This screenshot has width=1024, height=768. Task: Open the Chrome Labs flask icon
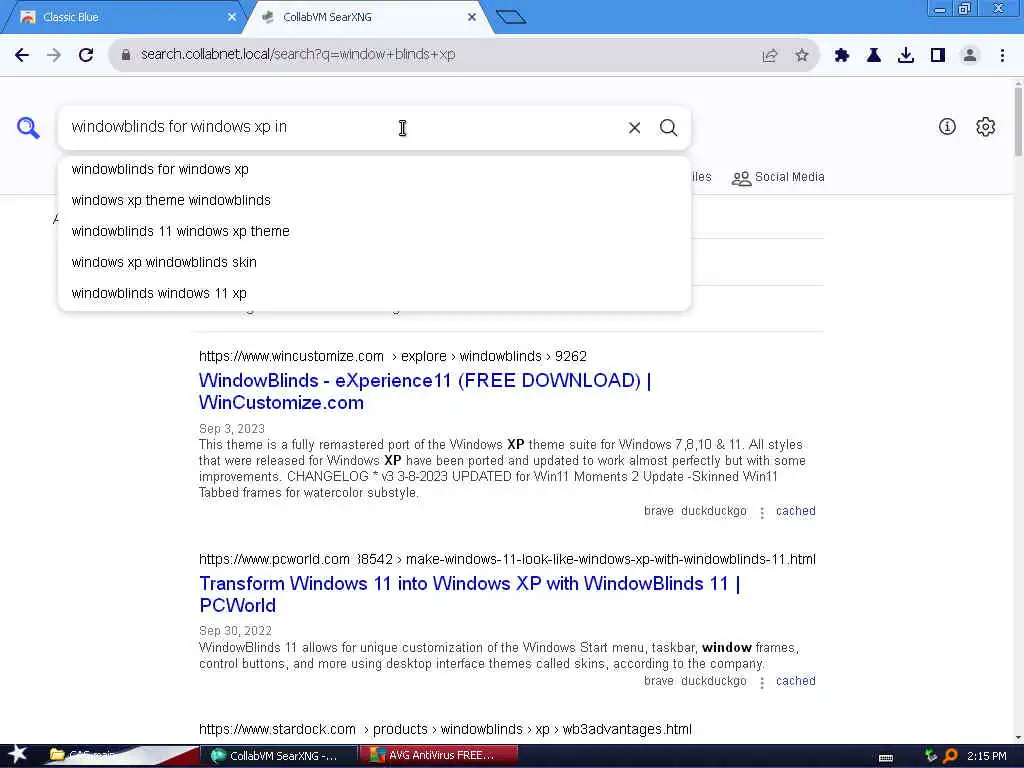coord(874,56)
